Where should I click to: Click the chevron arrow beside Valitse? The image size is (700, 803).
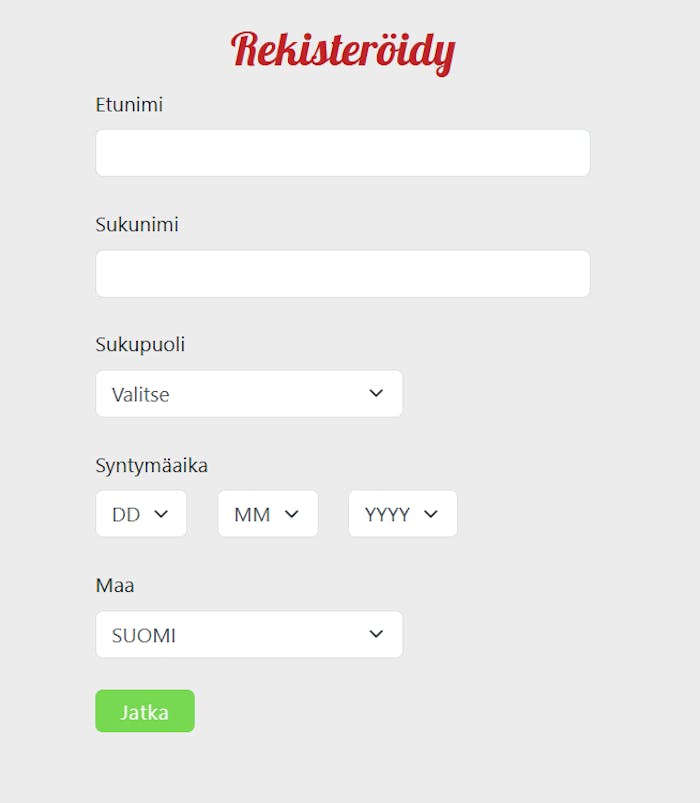pyautogui.click(x=376, y=394)
